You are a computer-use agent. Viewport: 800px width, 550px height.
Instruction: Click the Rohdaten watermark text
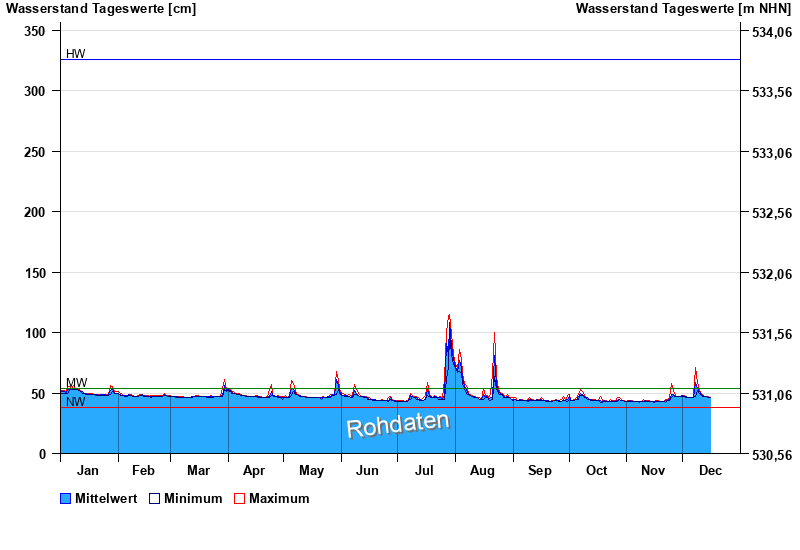398,424
